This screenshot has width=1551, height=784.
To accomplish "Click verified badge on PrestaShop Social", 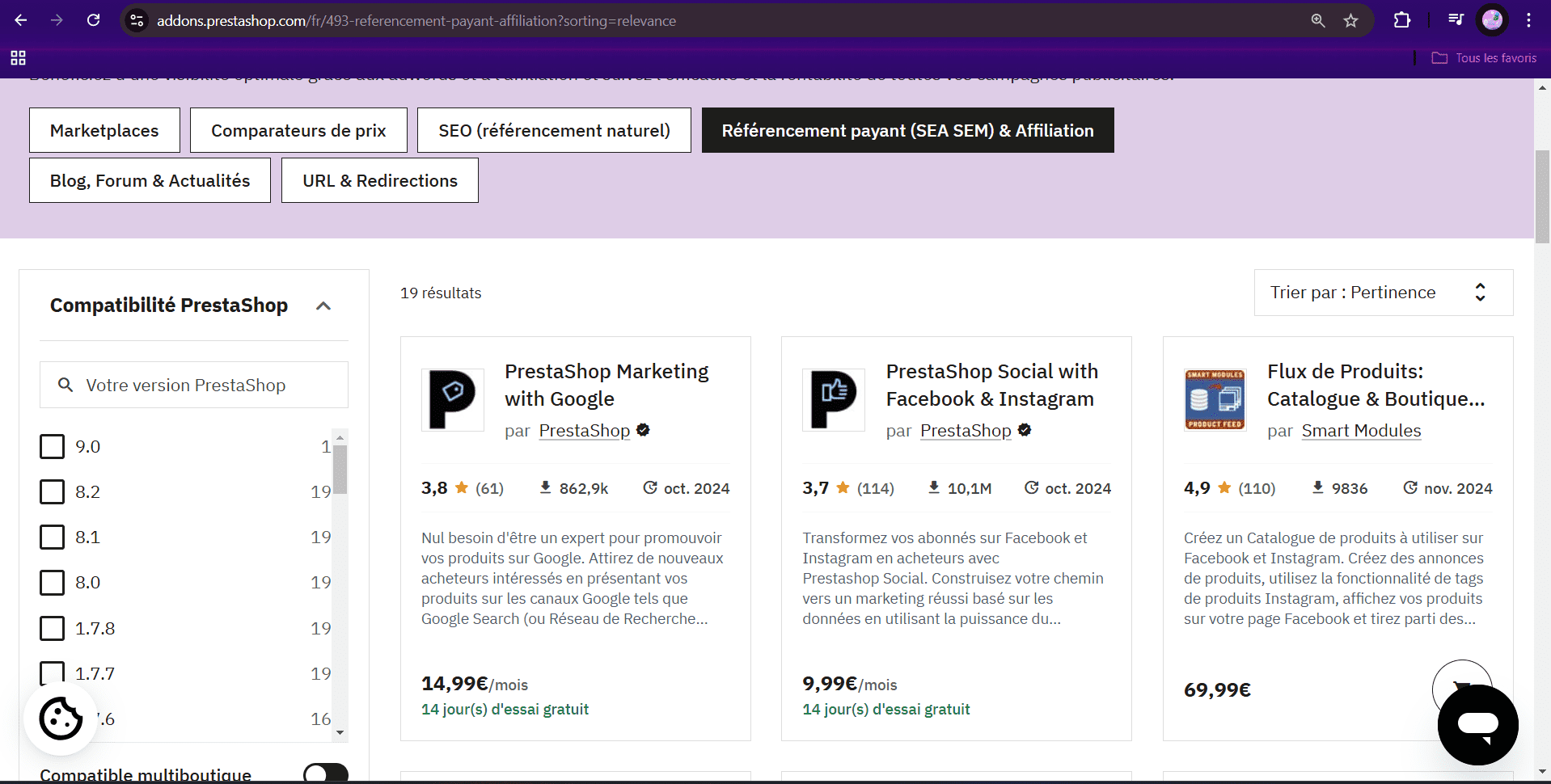I will click(x=1025, y=430).
